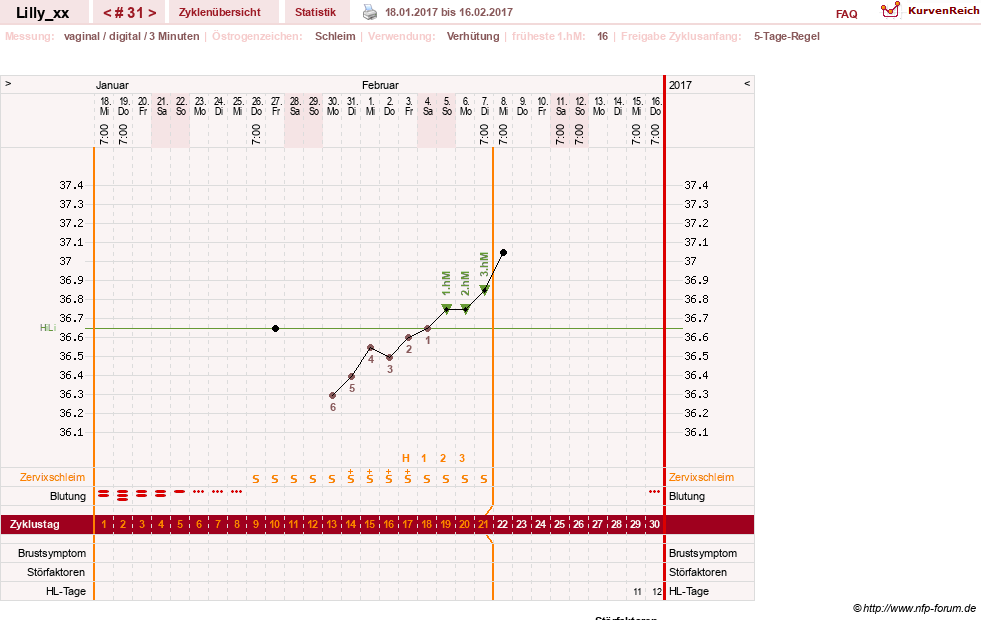Click the Februar month header
Screen dimensions: 981x620
click(380, 85)
